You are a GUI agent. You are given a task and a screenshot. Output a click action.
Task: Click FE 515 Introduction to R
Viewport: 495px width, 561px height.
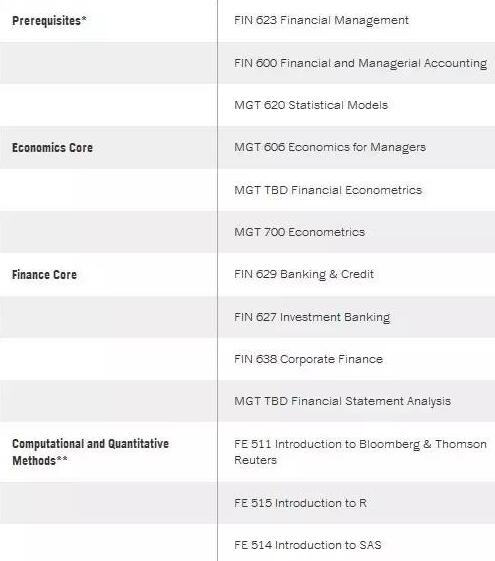[300, 503]
